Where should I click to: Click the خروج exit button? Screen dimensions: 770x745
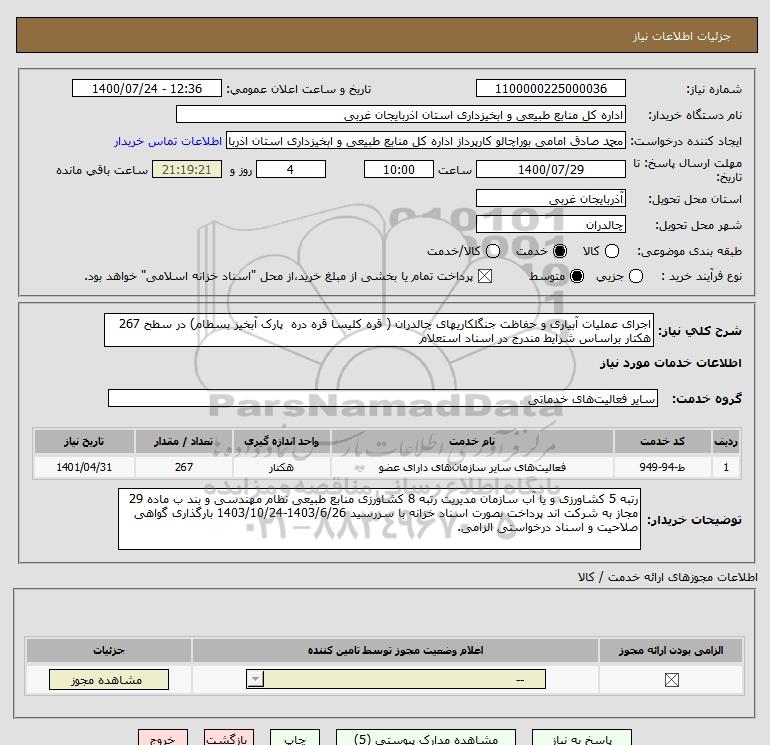tap(163, 738)
